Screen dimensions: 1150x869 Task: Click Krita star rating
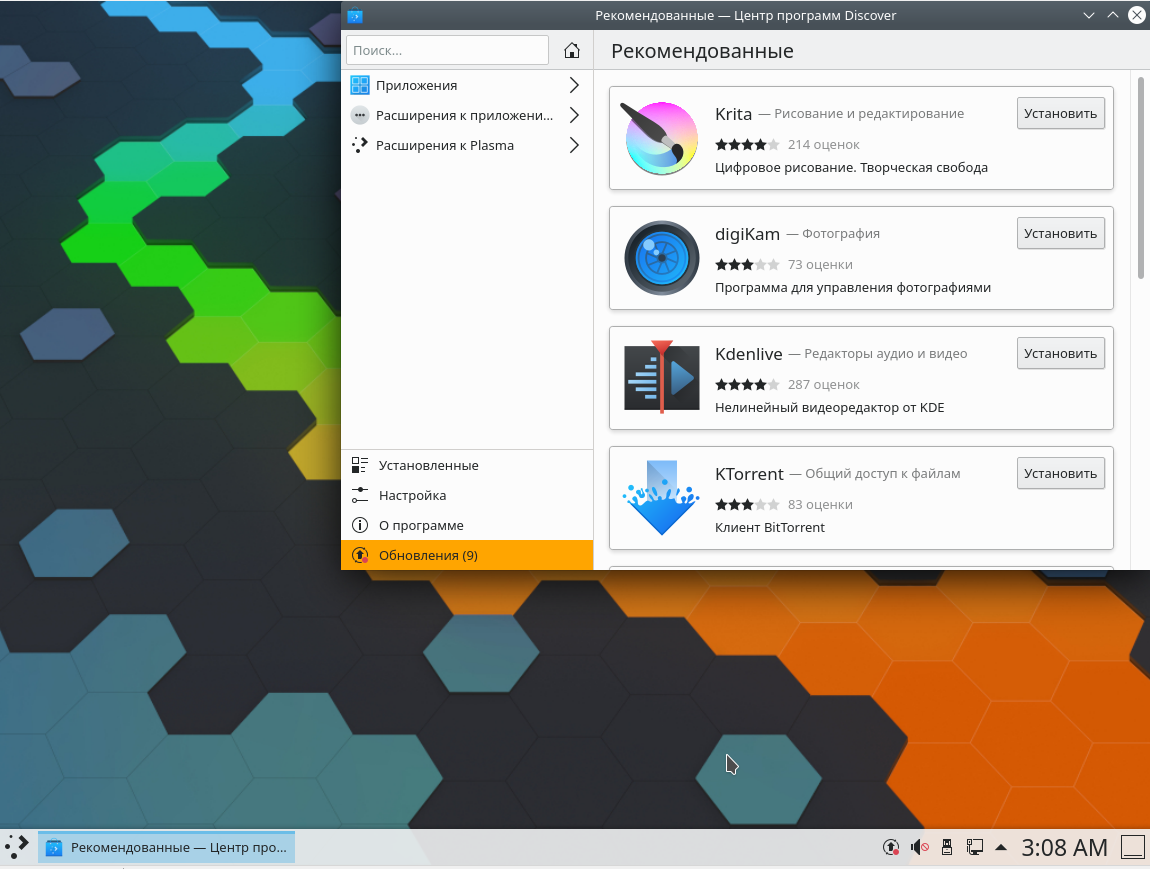tap(747, 144)
